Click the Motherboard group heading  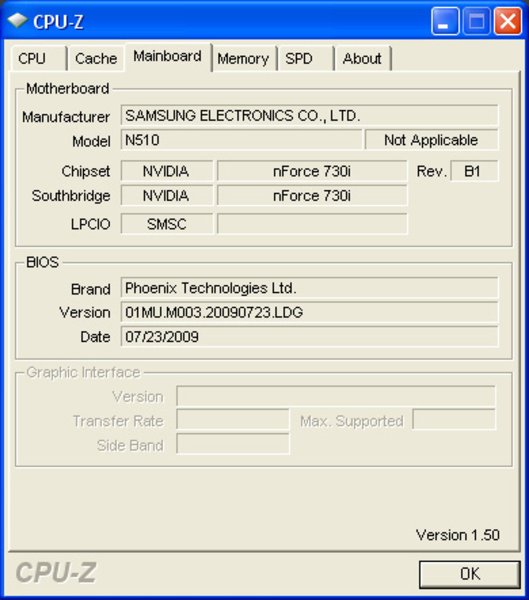pyautogui.click(x=68, y=89)
